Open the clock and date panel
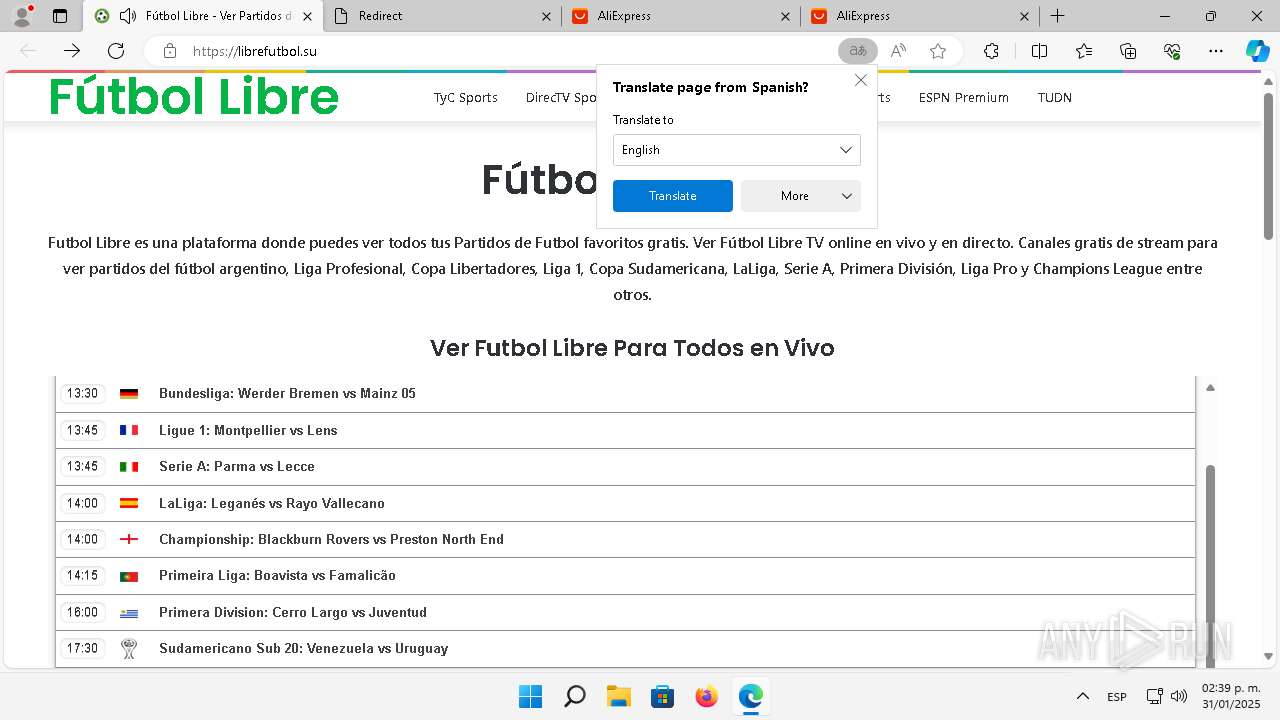Screen dimensions: 1280x720 click(x=1230, y=696)
